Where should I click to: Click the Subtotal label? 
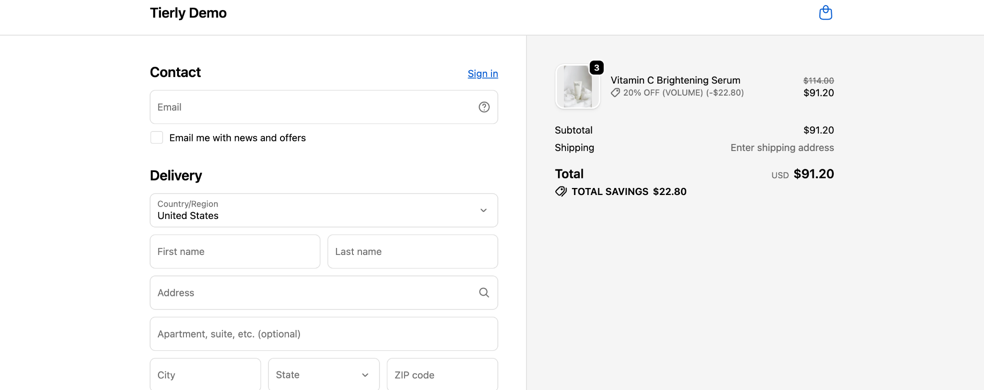pos(574,131)
